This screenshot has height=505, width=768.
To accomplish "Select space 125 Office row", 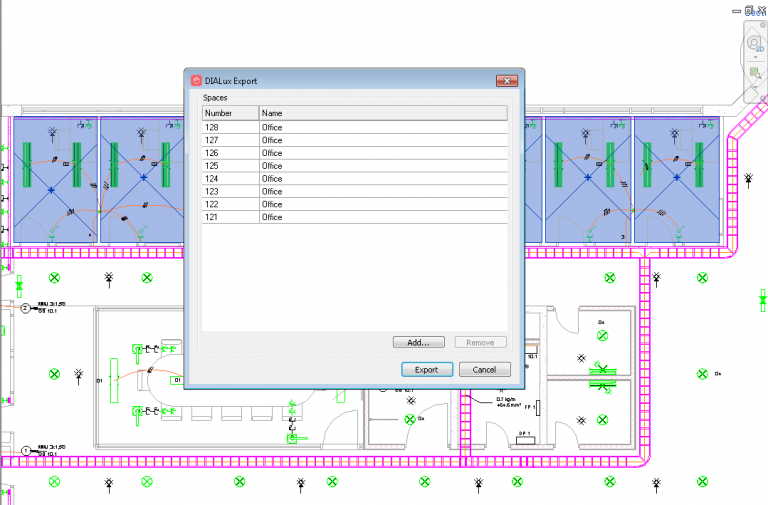I will [355, 166].
